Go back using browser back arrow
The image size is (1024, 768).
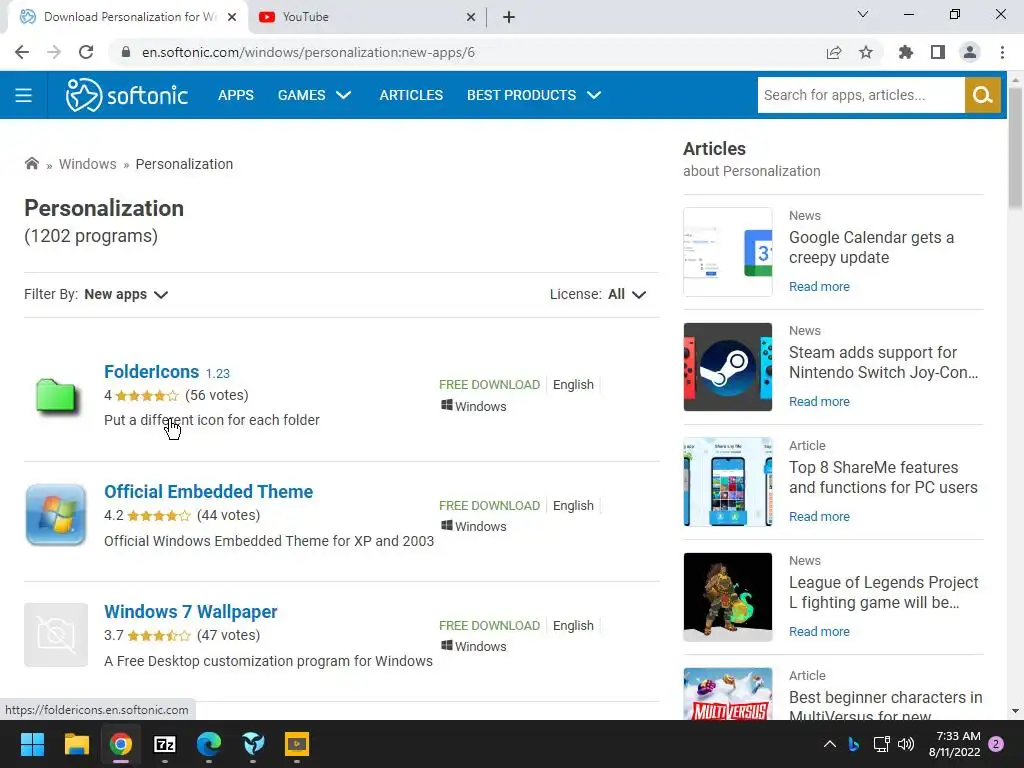click(22, 52)
